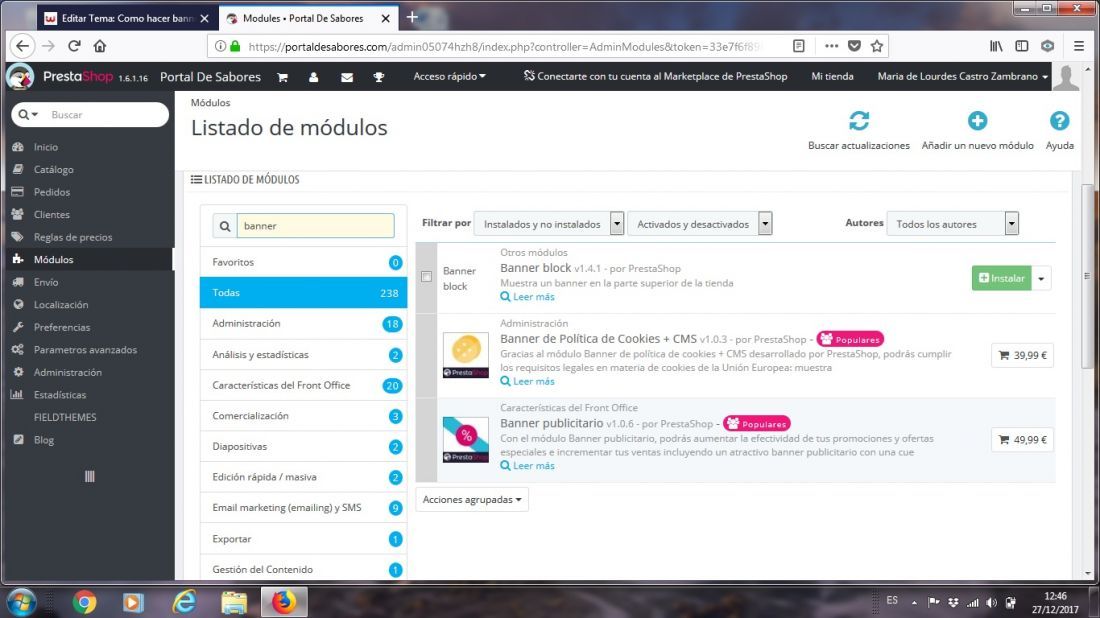Click Leer más under Banner publicitario
This screenshot has width=1100, height=618.
tap(528, 466)
